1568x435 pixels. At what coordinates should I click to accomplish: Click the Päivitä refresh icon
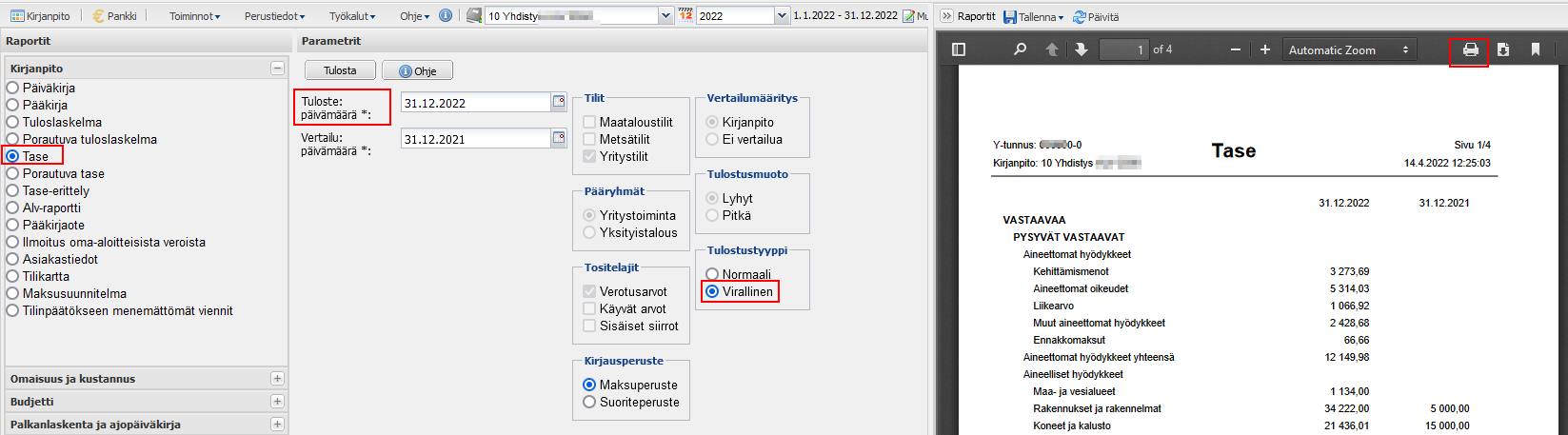(1080, 17)
